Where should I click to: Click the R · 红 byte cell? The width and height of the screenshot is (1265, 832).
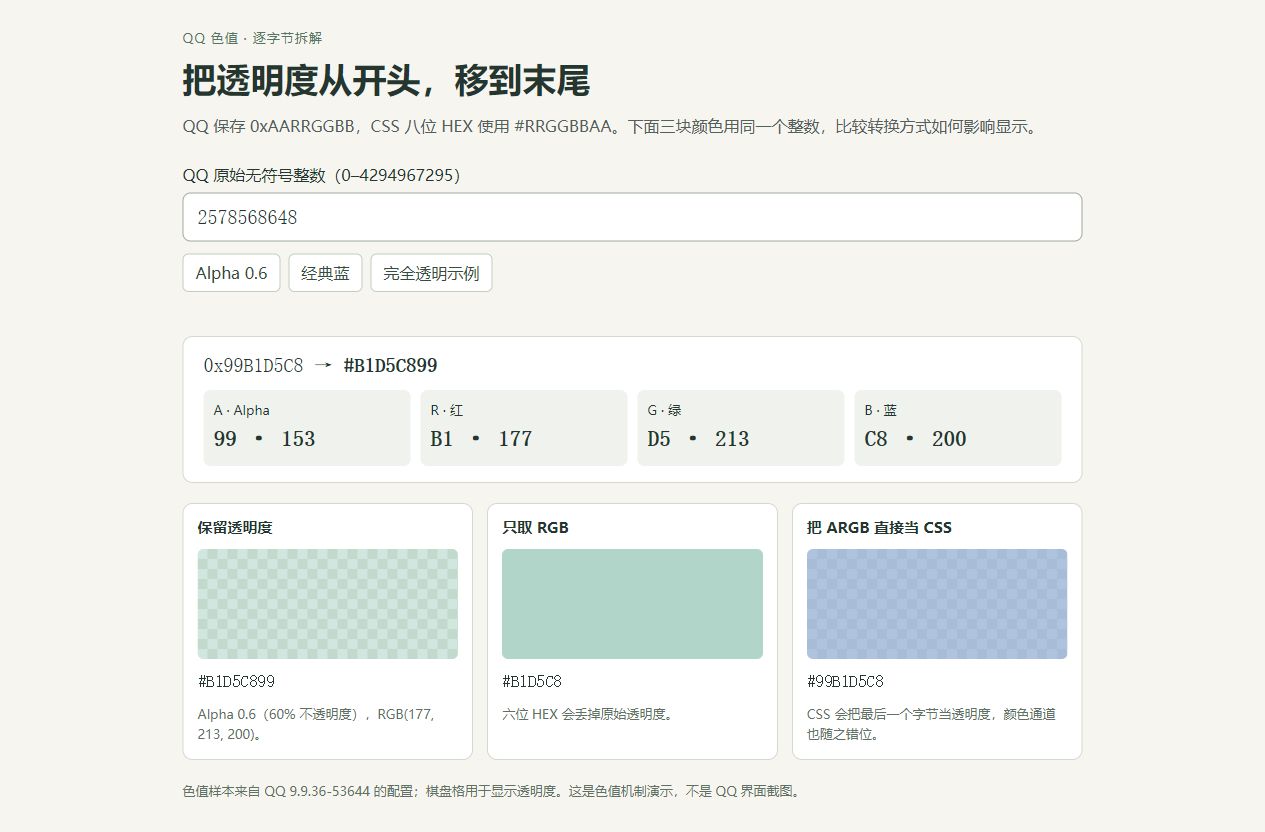[x=524, y=428]
